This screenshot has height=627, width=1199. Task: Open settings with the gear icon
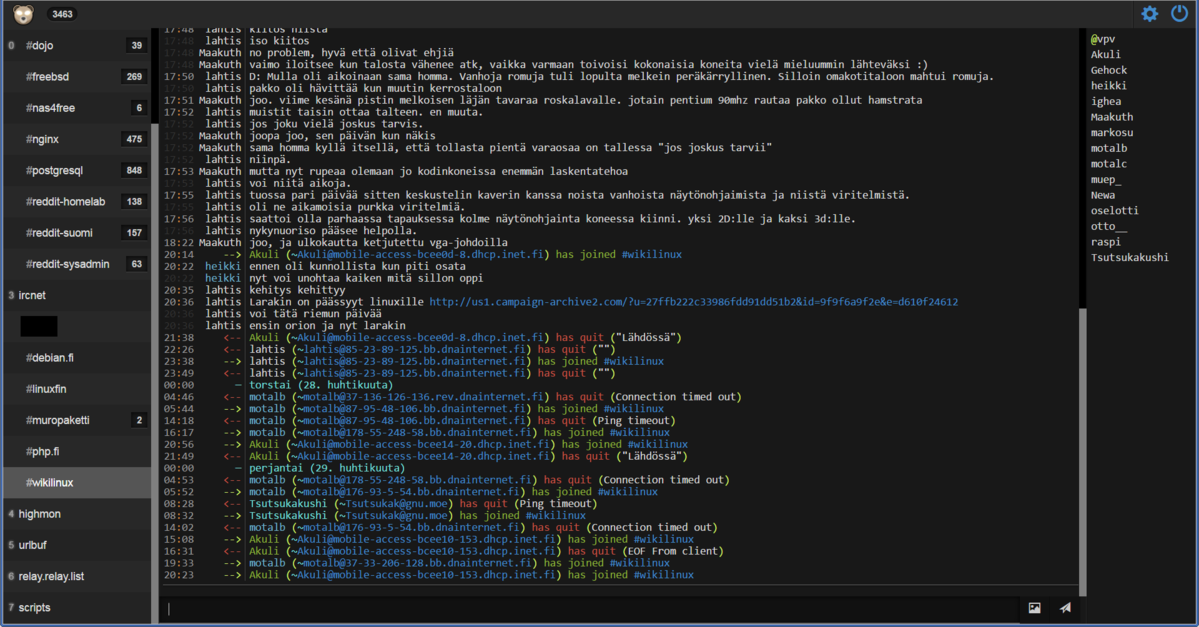point(1150,14)
